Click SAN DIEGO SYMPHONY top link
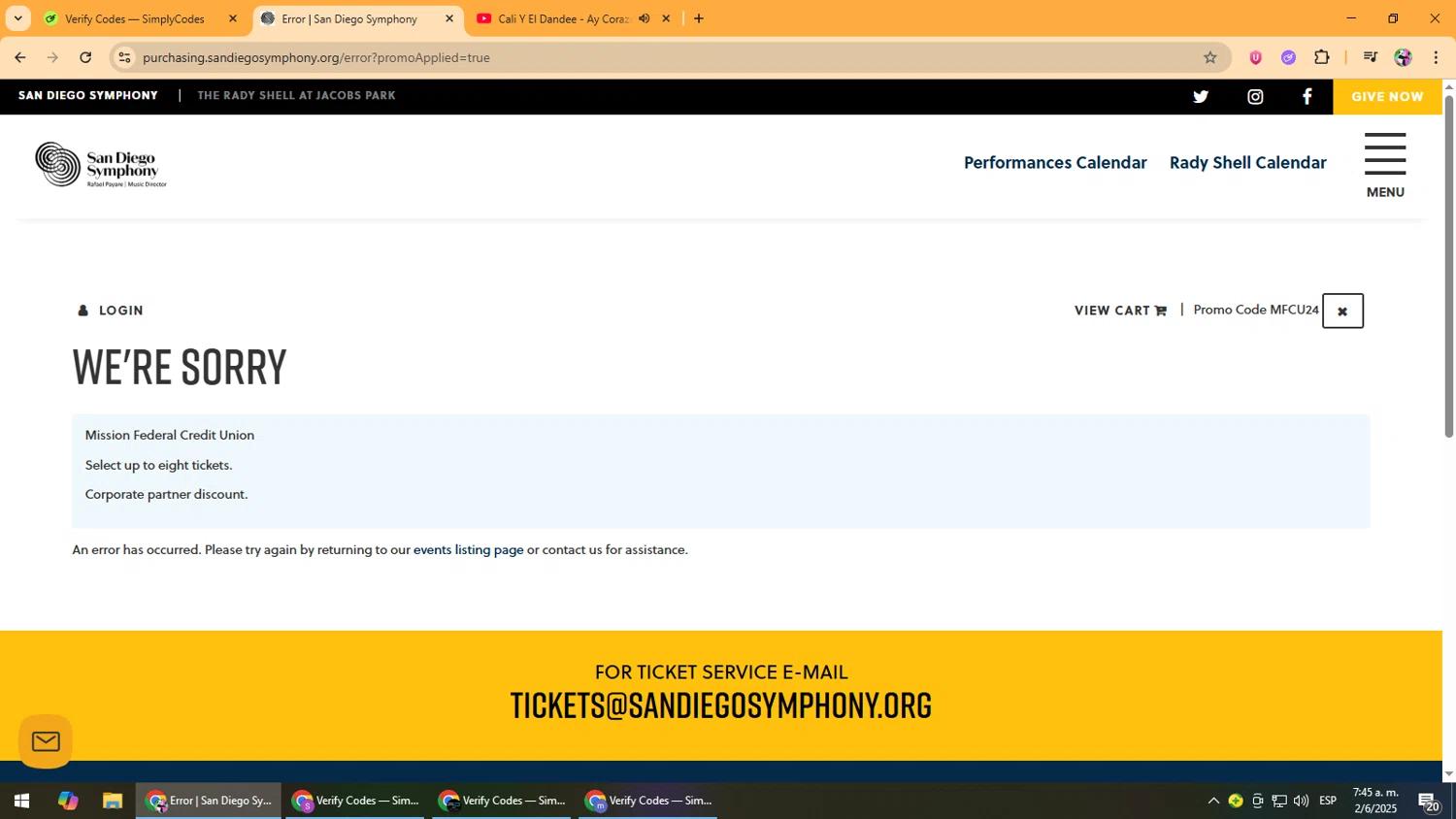 pos(88,95)
